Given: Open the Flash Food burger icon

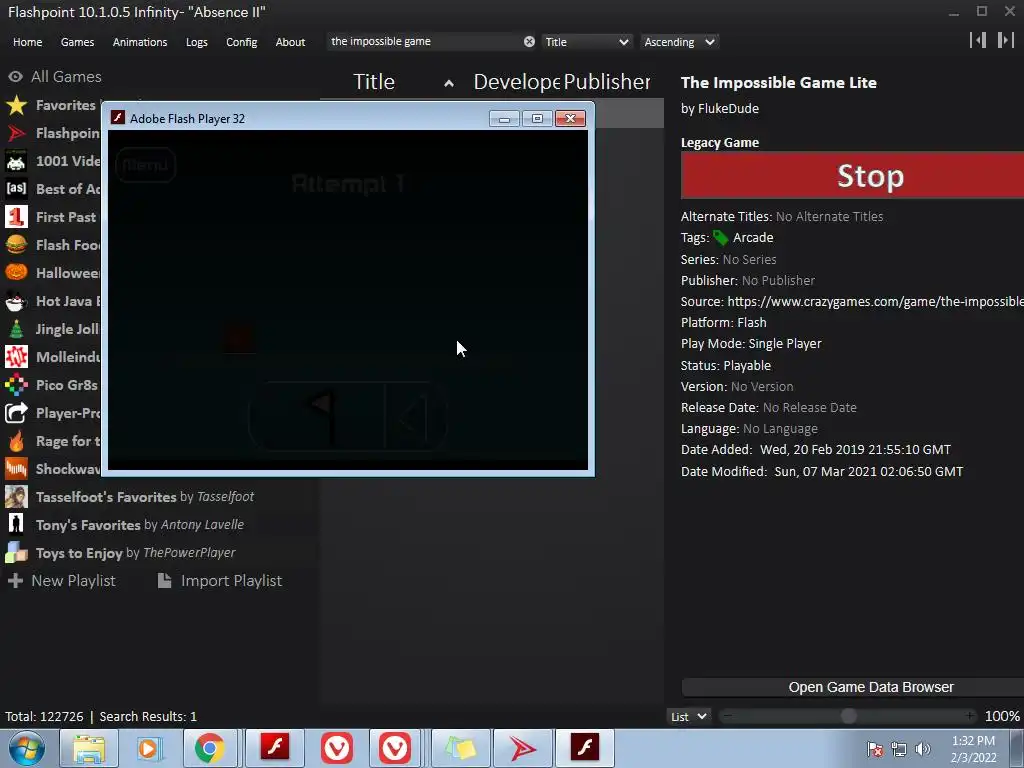Looking at the screenshot, I should [16, 245].
